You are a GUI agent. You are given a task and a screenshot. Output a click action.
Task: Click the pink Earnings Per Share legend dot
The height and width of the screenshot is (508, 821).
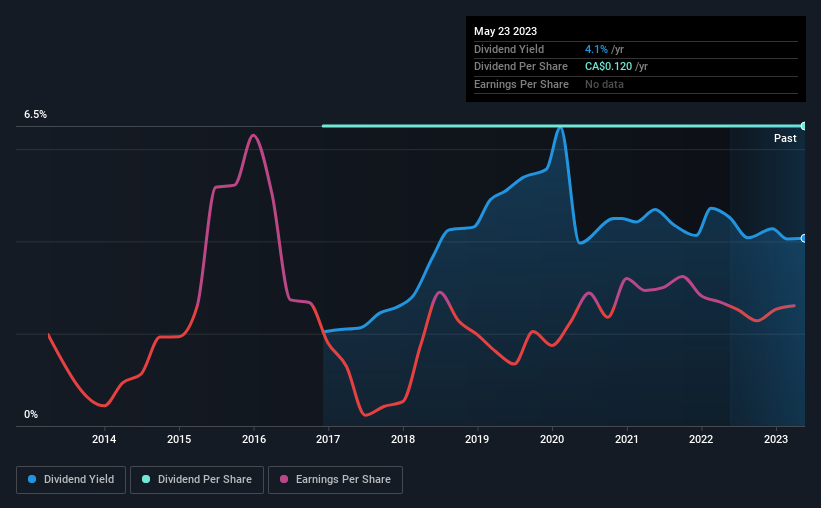point(284,479)
